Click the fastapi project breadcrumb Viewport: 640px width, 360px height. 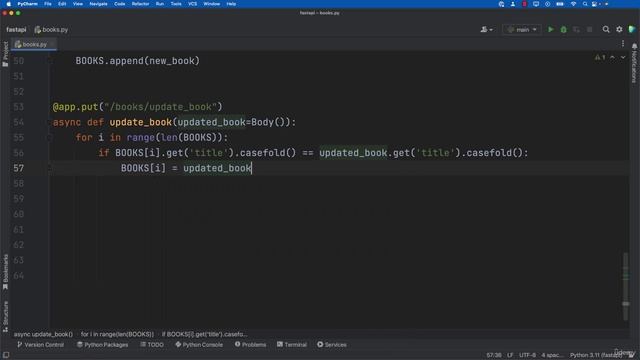(16, 29)
